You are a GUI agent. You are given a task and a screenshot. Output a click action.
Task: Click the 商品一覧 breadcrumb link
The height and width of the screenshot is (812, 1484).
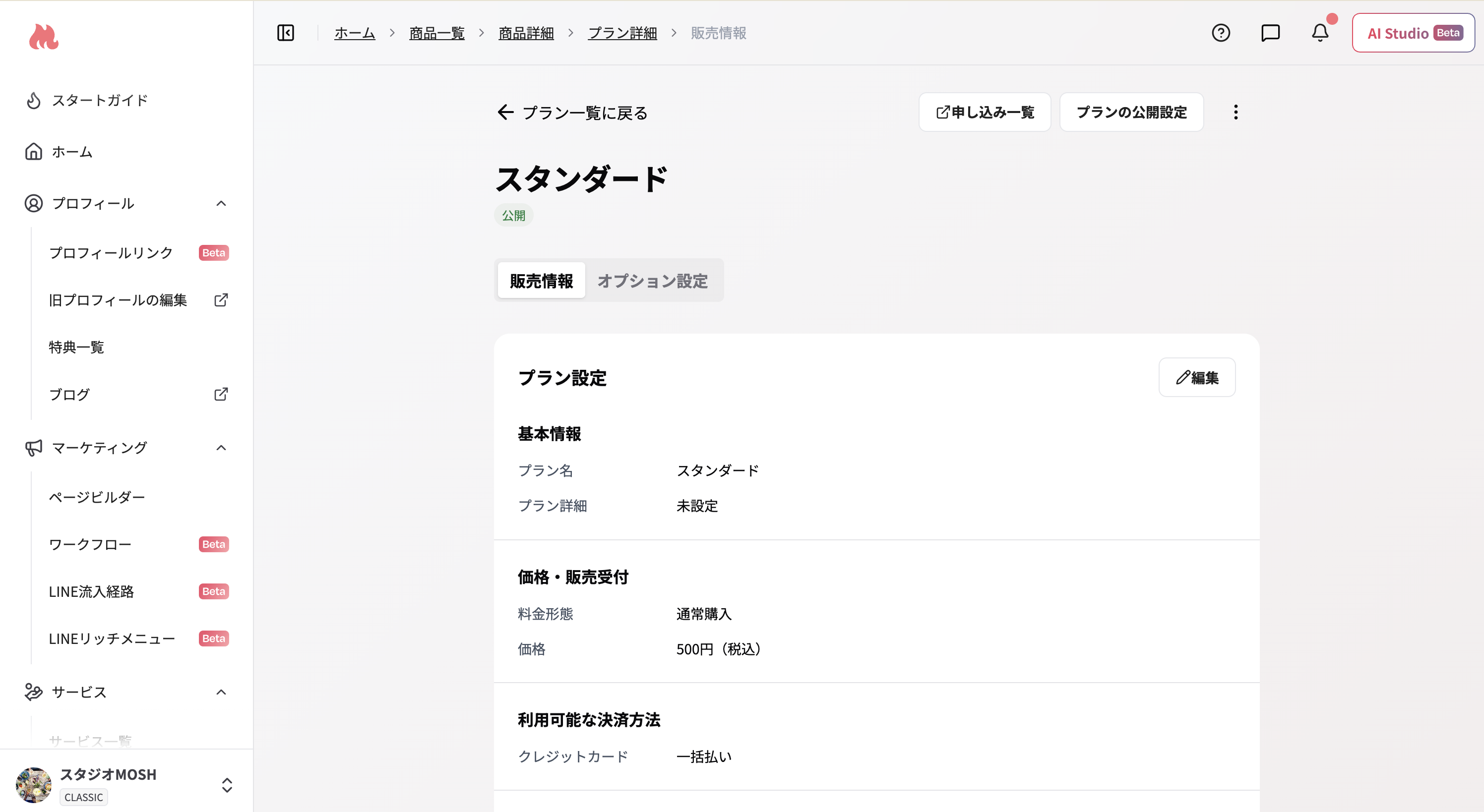(436, 33)
